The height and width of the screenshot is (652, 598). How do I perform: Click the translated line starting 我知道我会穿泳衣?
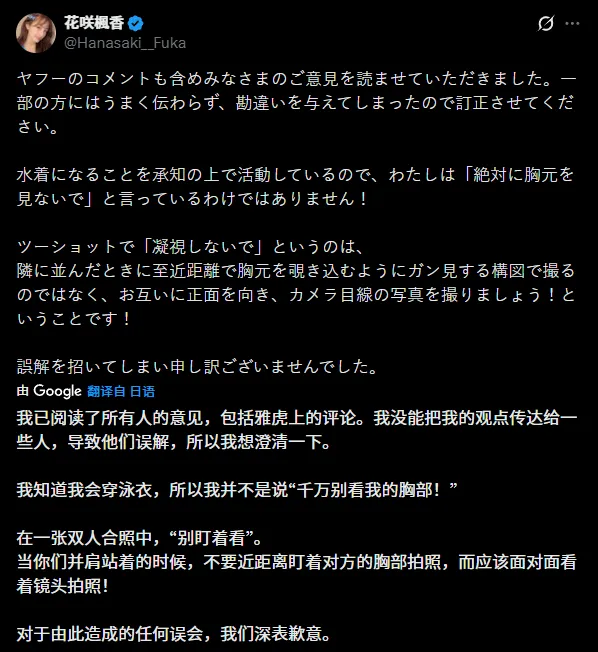(237, 490)
